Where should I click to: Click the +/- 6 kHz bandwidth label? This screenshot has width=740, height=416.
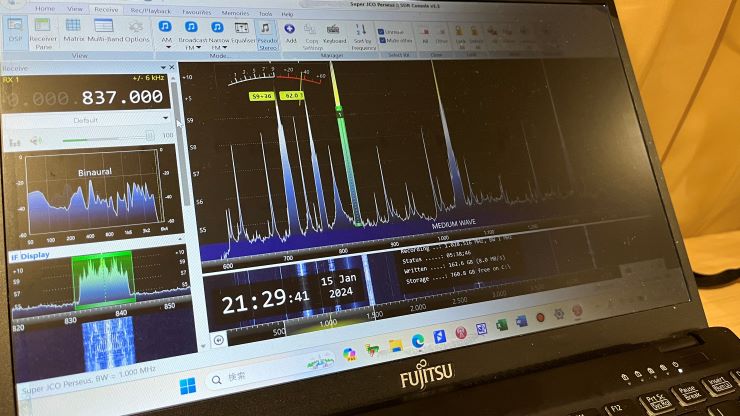coord(148,77)
